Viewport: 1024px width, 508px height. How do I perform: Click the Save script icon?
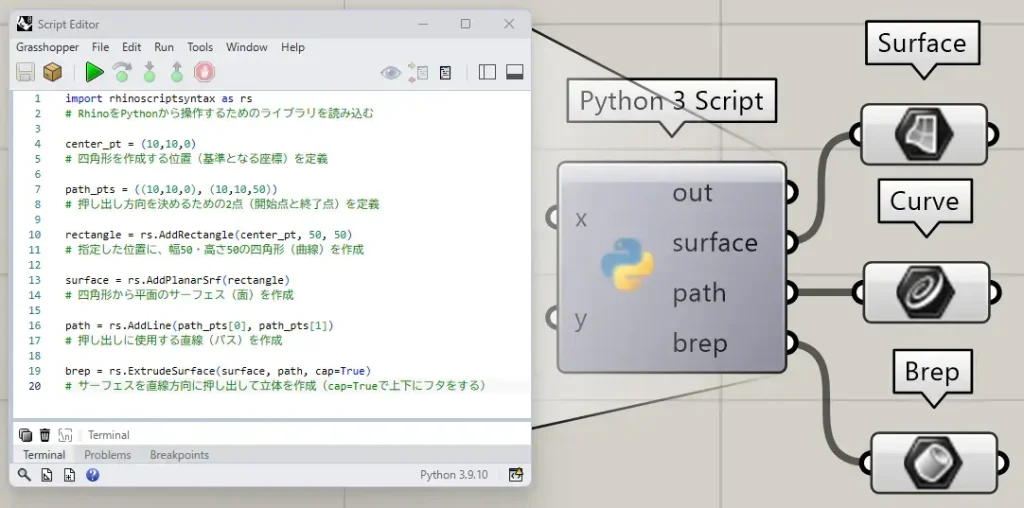25,72
